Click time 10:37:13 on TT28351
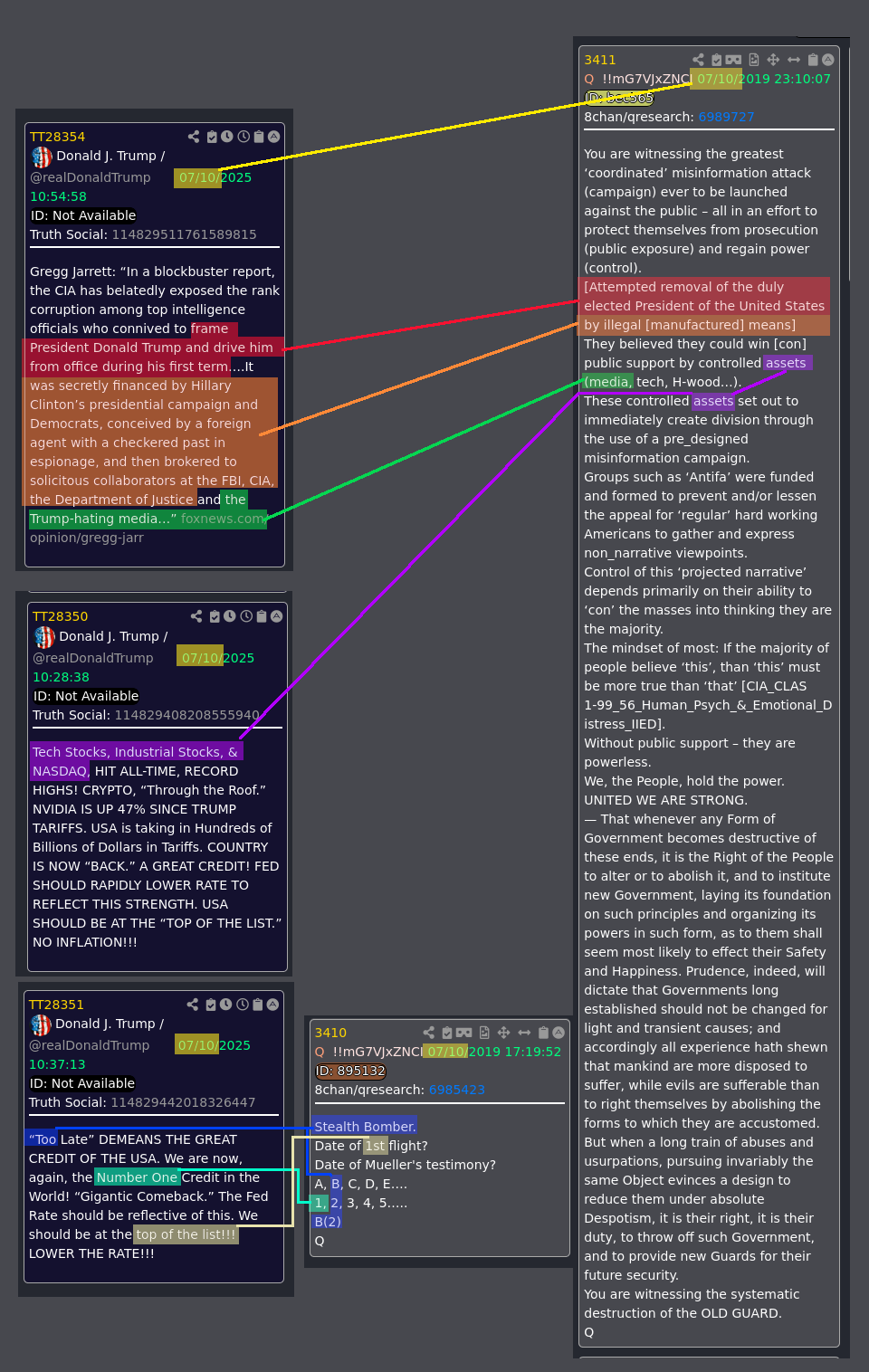The image size is (869, 1372). pos(57,1064)
